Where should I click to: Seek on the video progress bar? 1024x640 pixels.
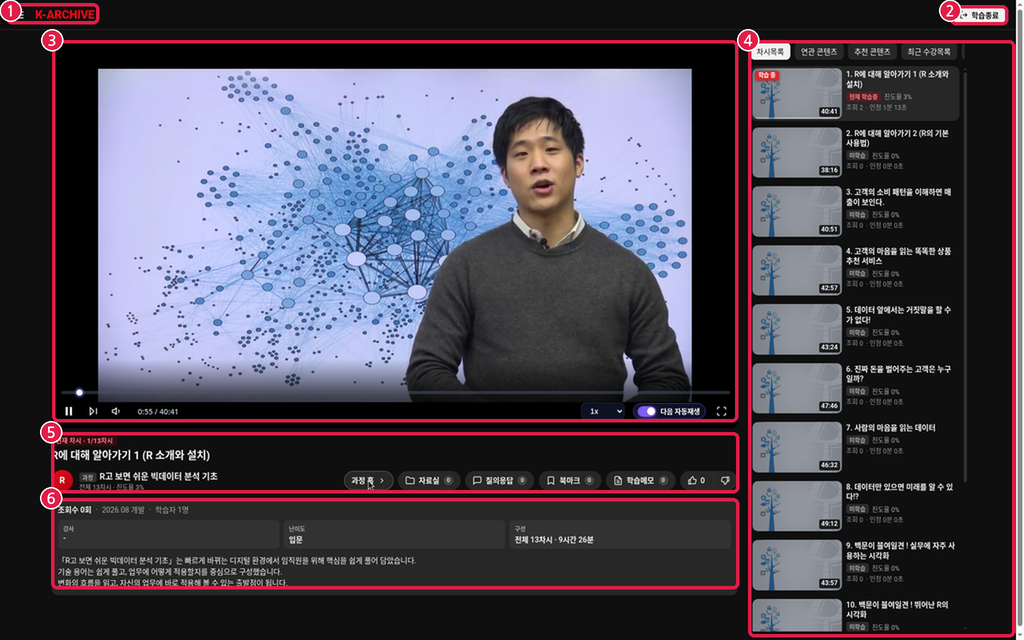[x=395, y=392]
